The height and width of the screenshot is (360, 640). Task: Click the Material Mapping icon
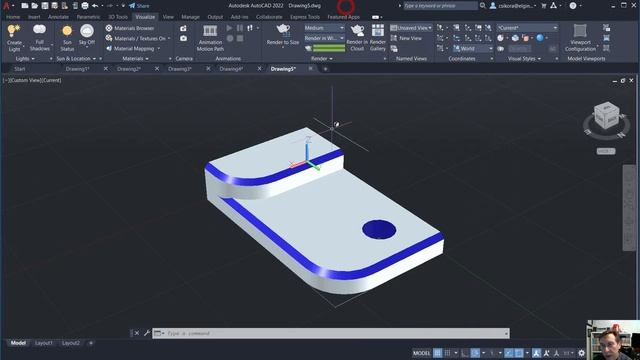pyautogui.click(x=109, y=49)
